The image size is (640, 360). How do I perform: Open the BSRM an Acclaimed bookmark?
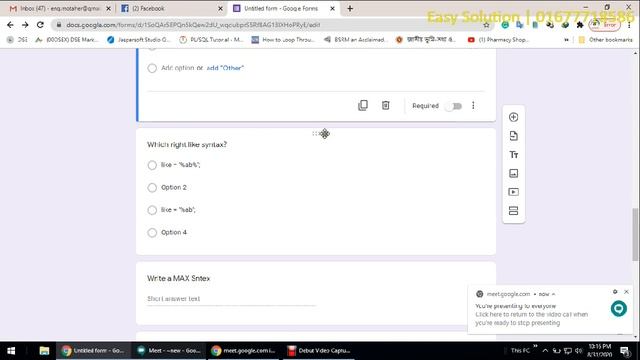pyautogui.click(x=355, y=40)
